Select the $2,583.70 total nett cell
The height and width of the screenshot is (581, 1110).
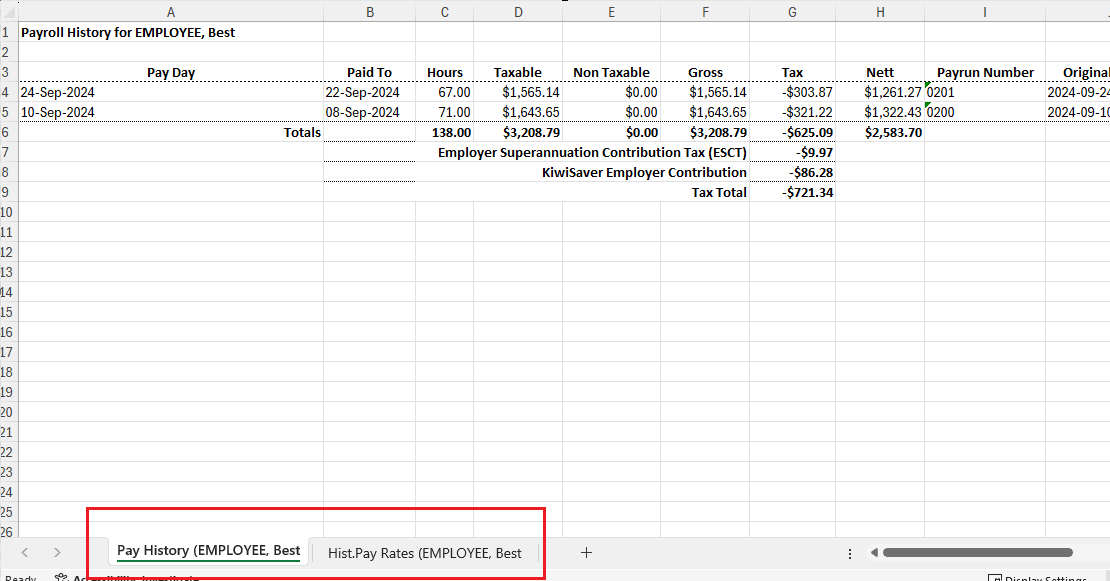tap(880, 132)
